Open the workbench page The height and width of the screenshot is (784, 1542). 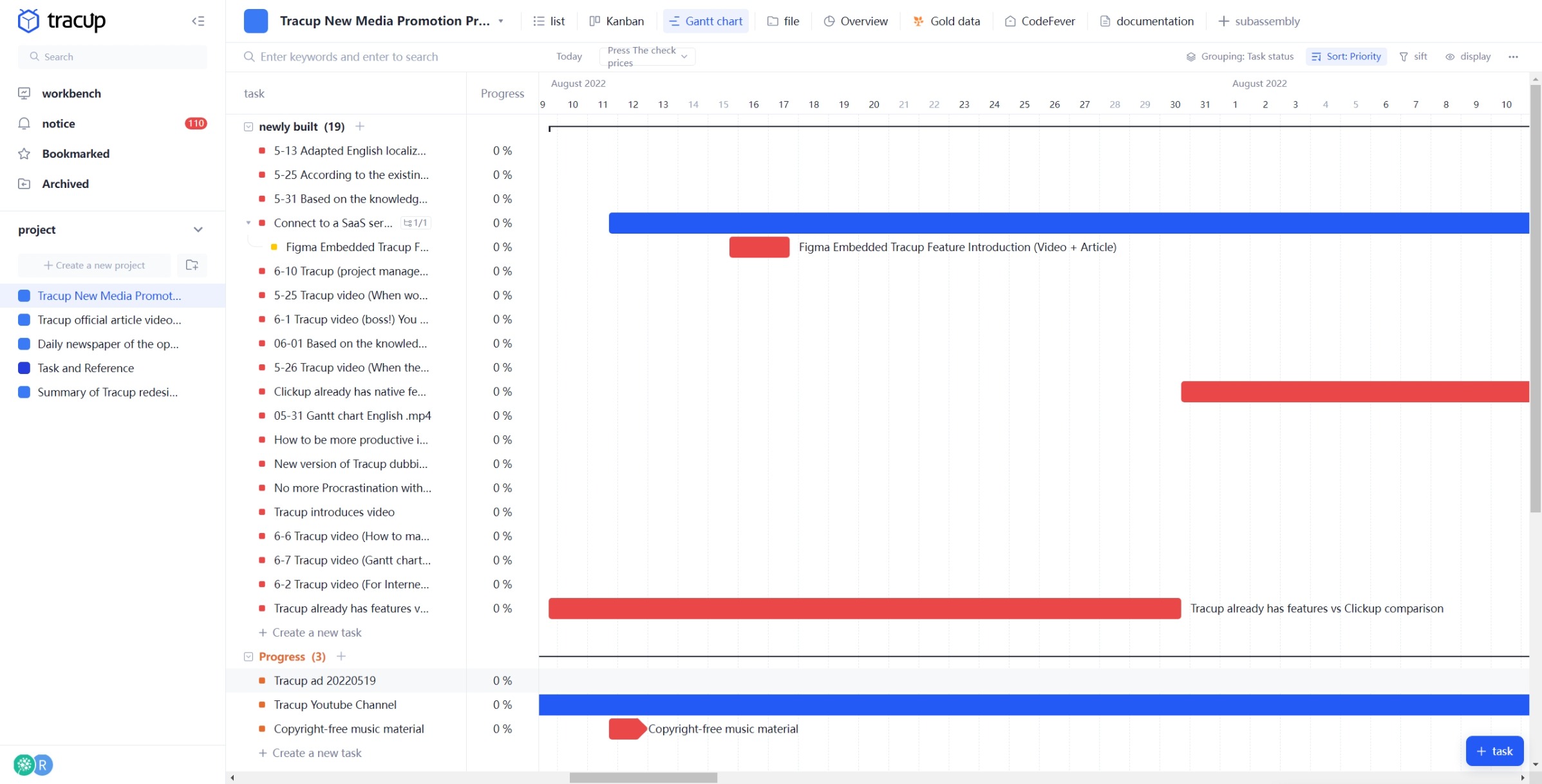click(71, 93)
